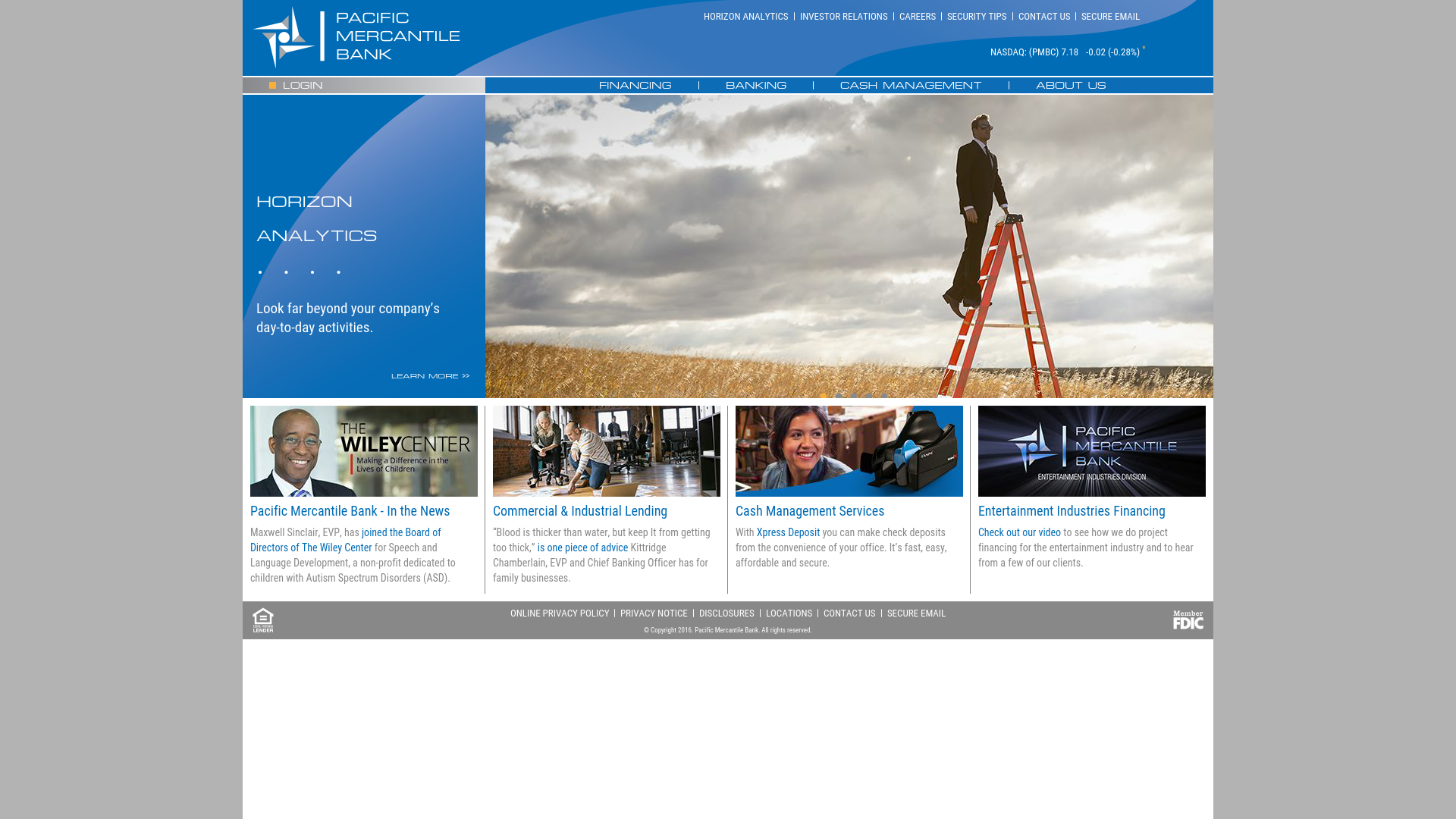
Task: Click 'Pacific Mercantile Bank - In the News' heading
Action: pyautogui.click(x=350, y=511)
